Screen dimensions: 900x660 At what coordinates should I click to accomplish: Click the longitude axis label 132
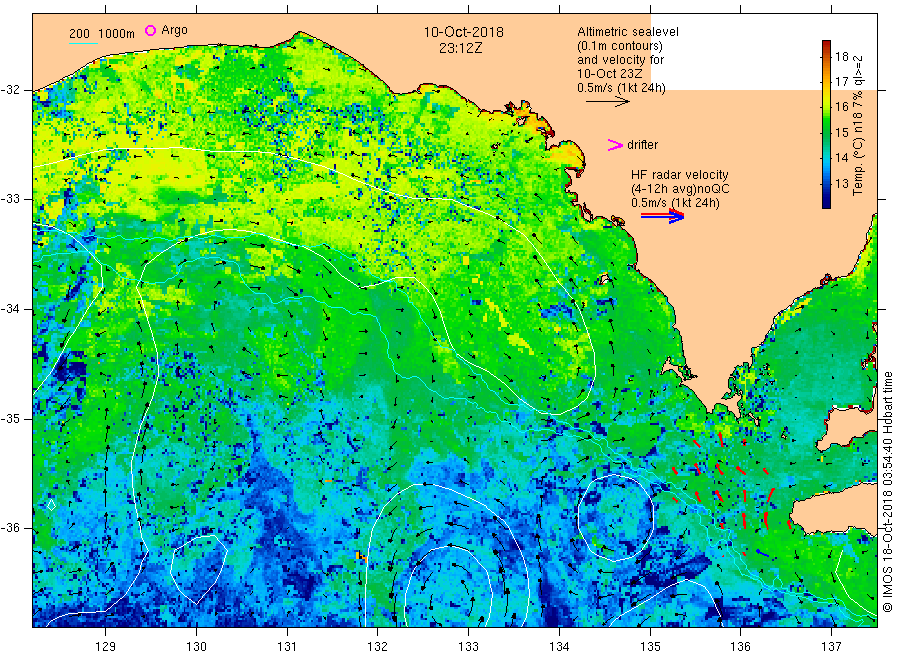(378, 647)
